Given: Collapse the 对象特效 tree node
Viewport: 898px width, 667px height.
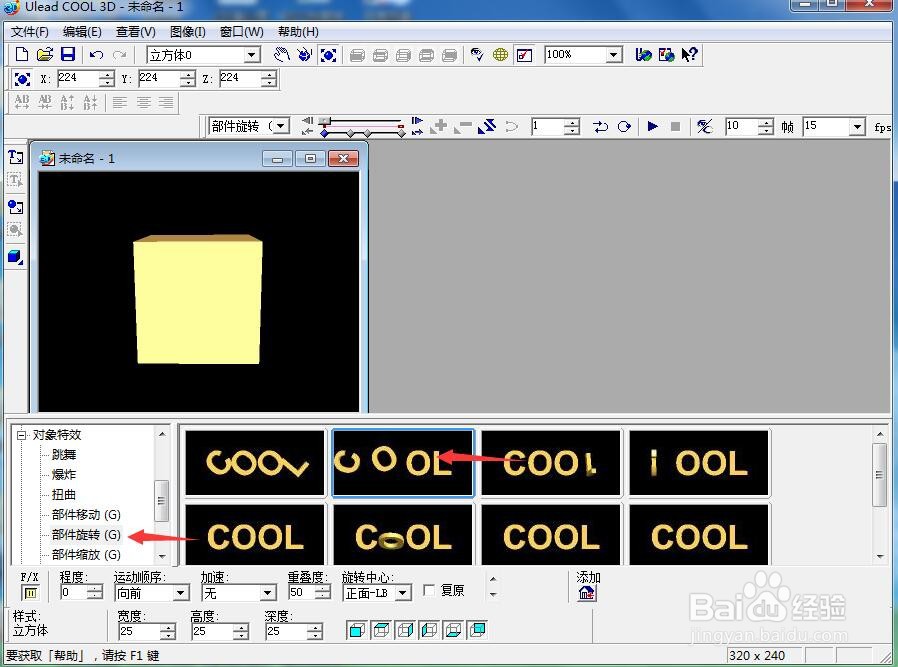Looking at the screenshot, I should click(x=22, y=435).
